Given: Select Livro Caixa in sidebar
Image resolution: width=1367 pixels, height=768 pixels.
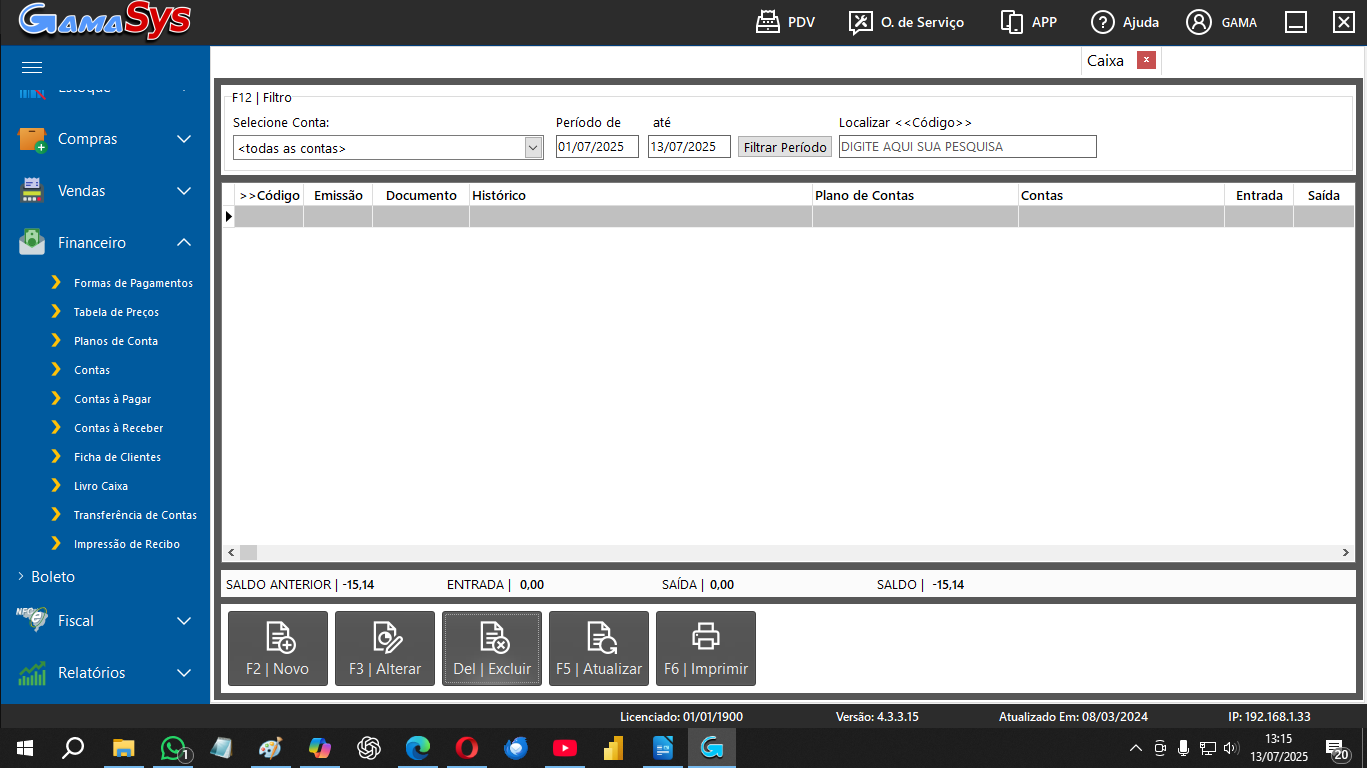Looking at the screenshot, I should coord(100,486).
